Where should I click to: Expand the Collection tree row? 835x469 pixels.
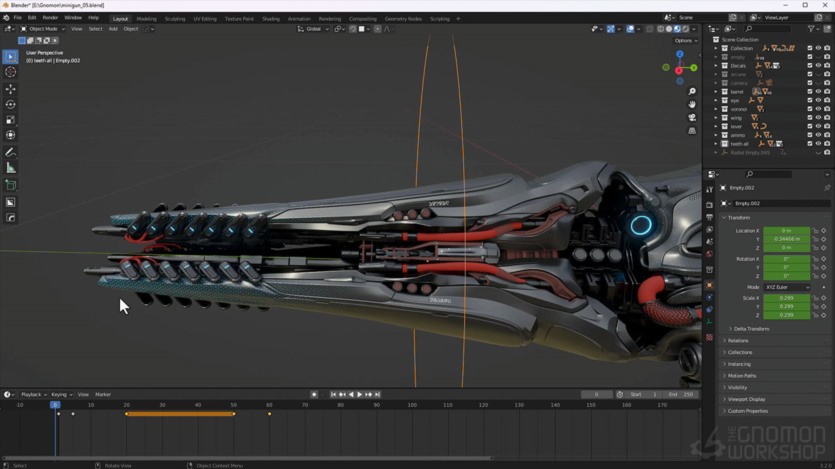(716, 48)
